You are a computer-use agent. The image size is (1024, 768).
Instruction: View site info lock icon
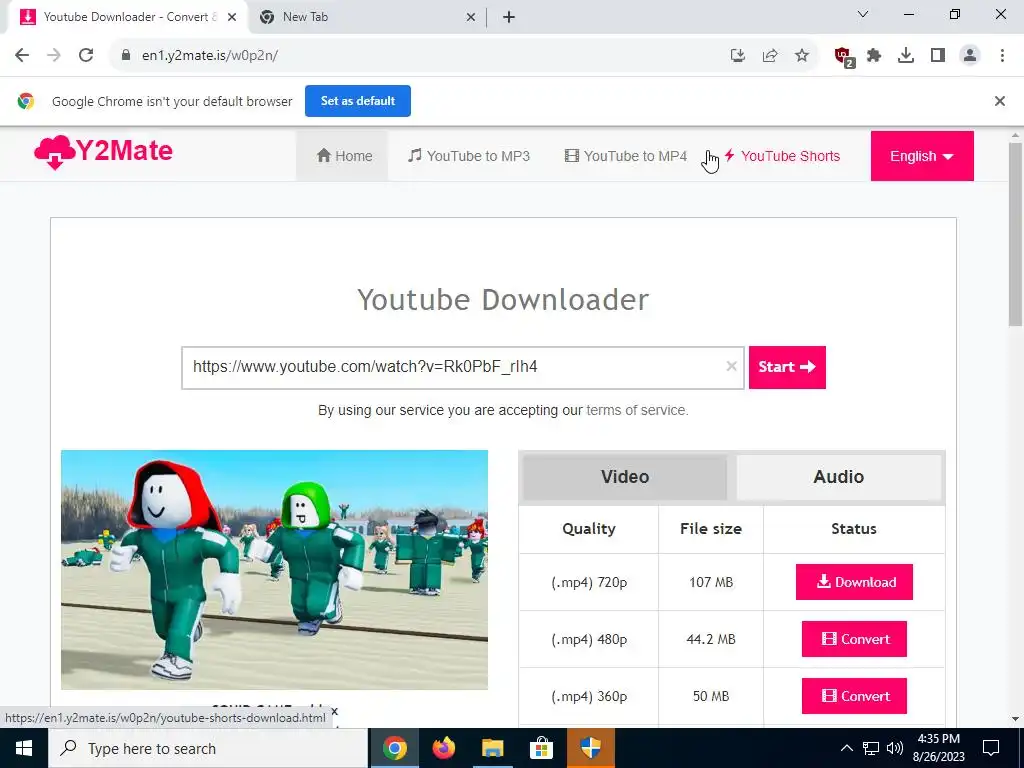pyautogui.click(x=126, y=56)
